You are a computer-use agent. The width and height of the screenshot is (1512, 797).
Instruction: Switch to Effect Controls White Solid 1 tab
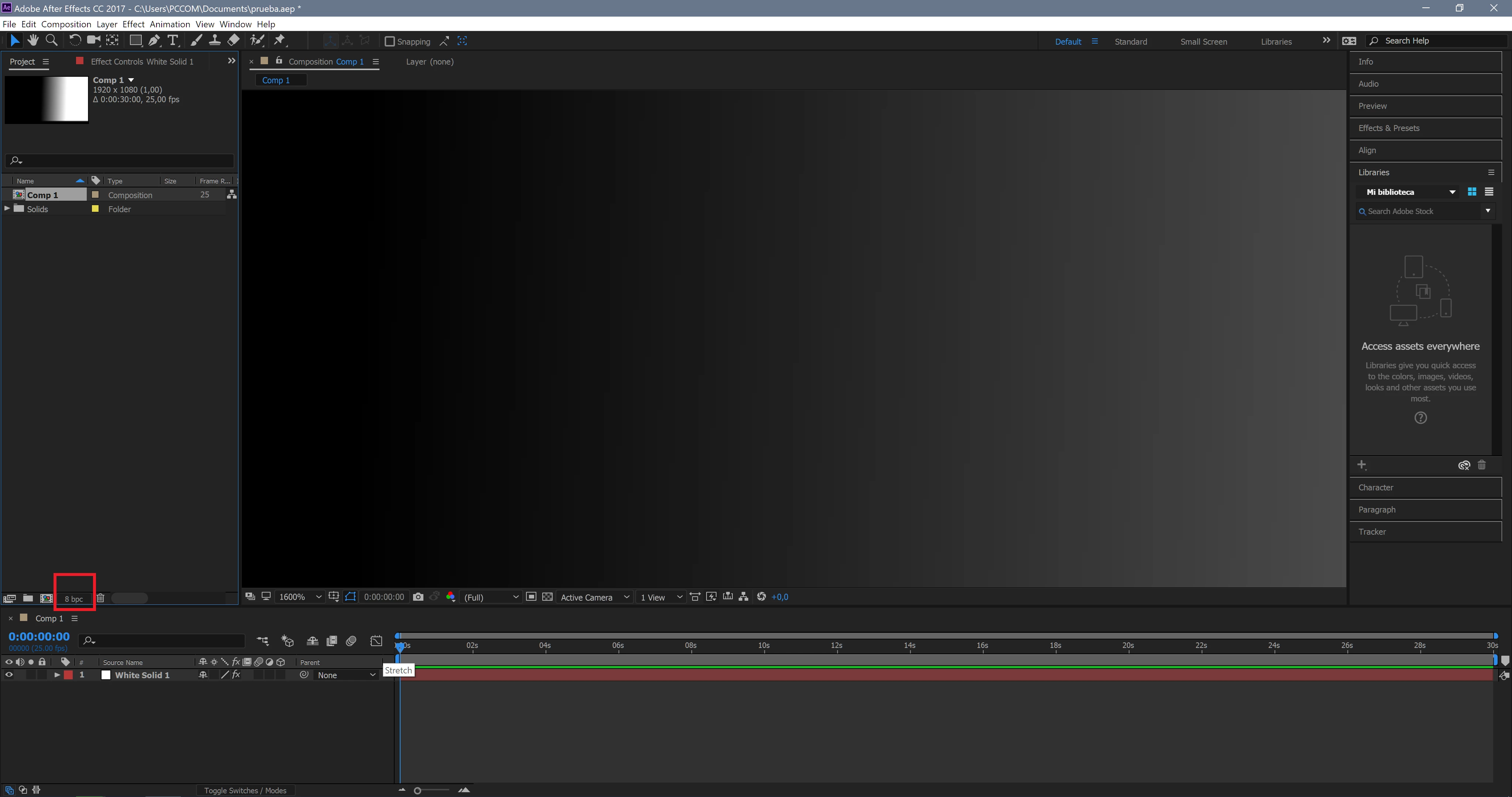click(x=141, y=62)
